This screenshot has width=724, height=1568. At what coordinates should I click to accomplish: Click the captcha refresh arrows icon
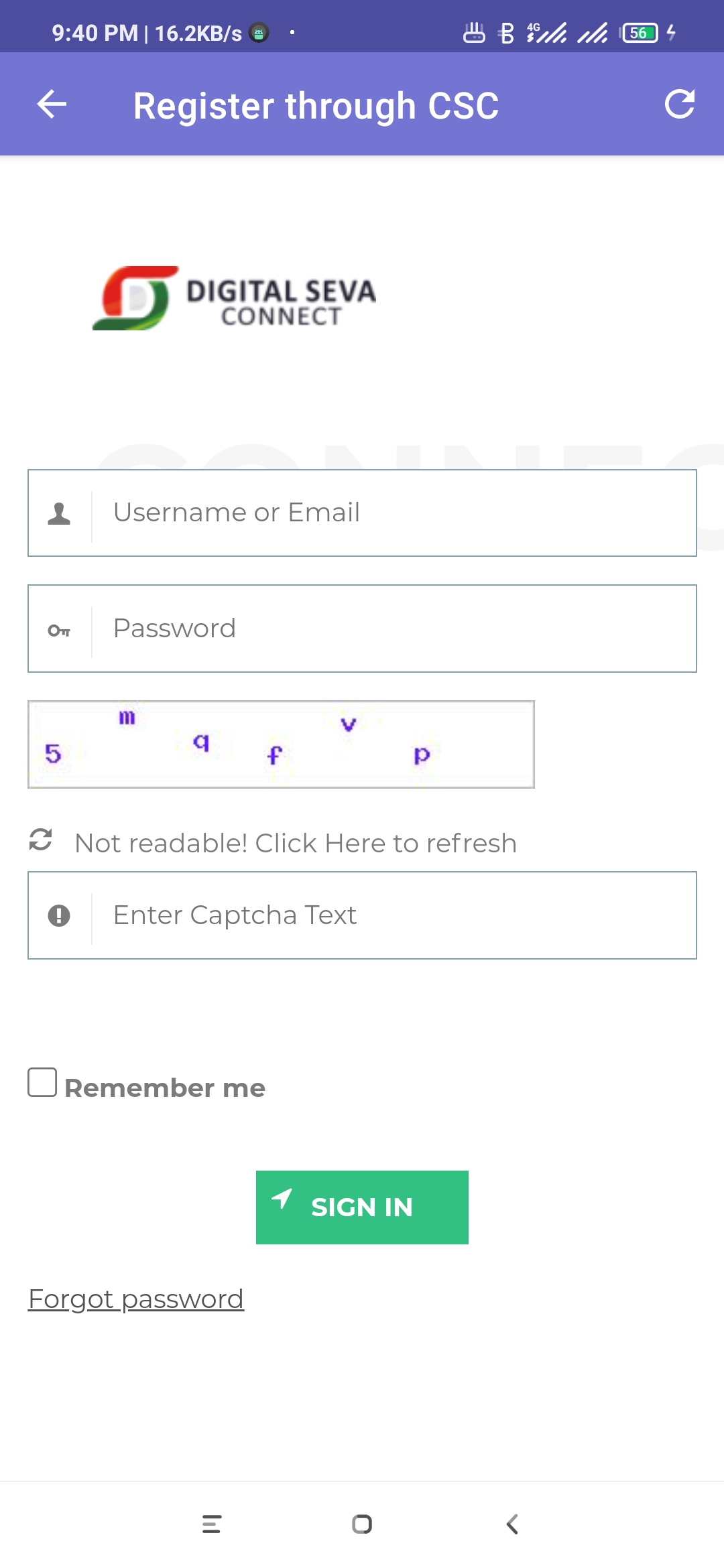tap(41, 840)
